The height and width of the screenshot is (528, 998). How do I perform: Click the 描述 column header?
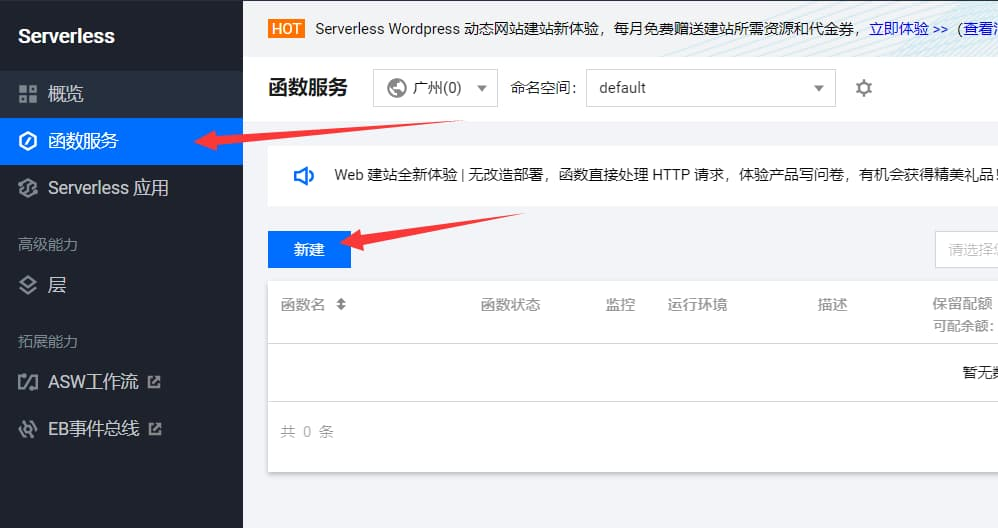coord(833,305)
